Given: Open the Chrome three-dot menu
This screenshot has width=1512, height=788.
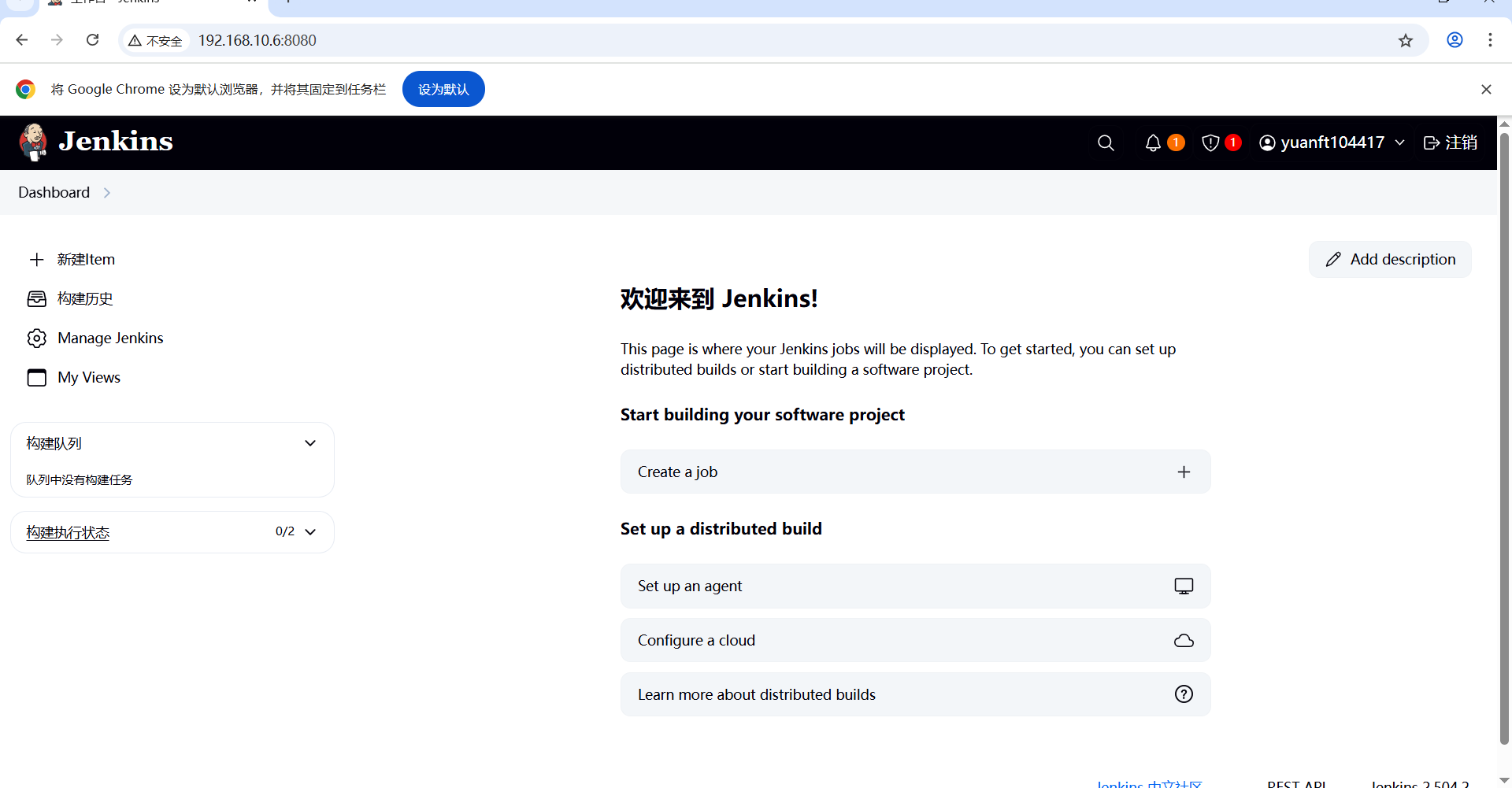Looking at the screenshot, I should tap(1490, 40).
